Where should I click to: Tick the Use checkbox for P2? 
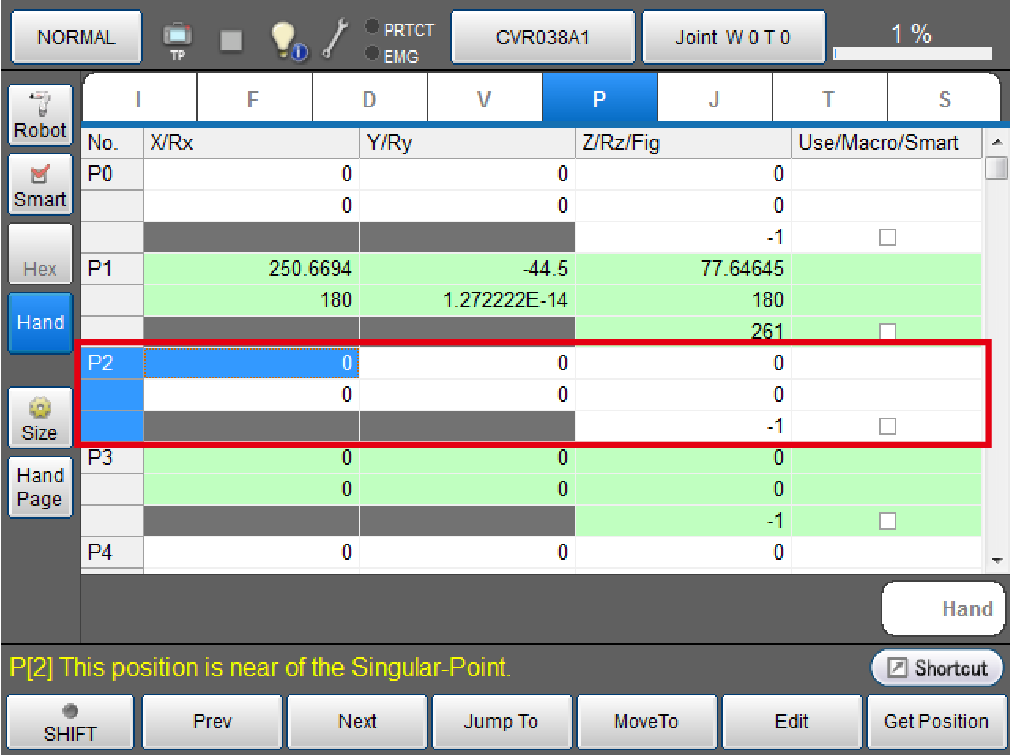coord(886,426)
